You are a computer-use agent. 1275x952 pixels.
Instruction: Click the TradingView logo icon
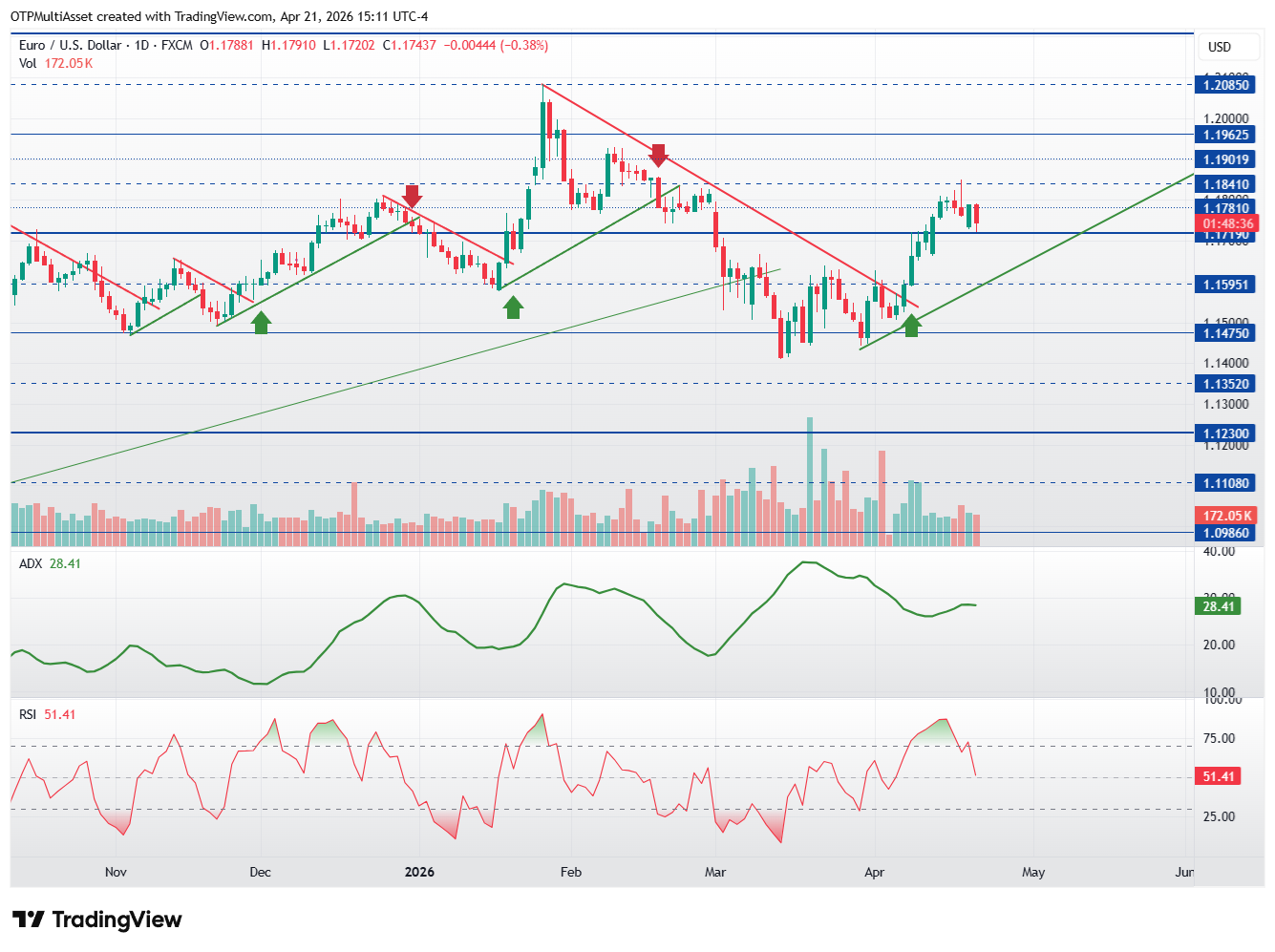point(29,920)
